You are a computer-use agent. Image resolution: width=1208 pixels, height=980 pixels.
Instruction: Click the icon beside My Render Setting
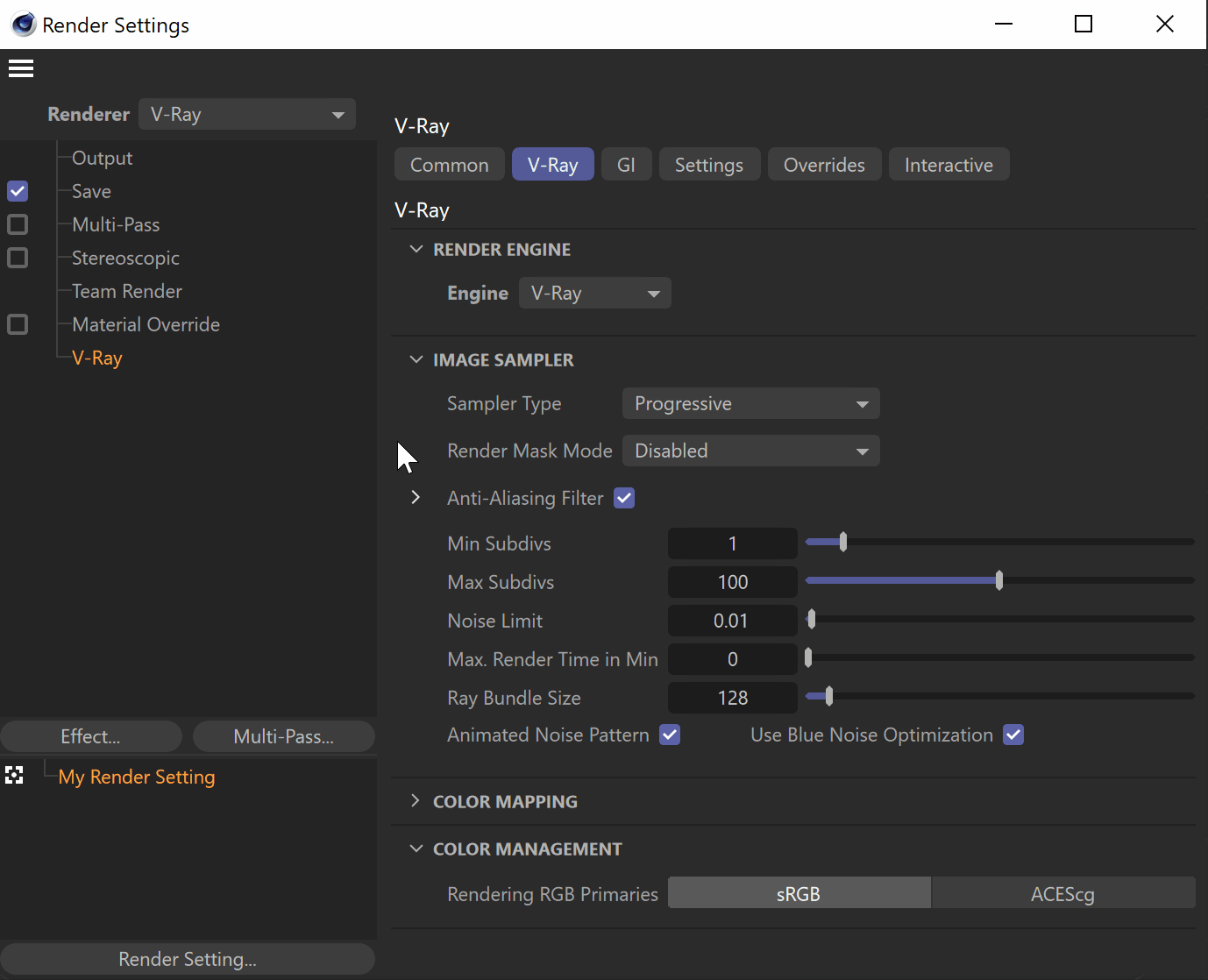click(14, 775)
